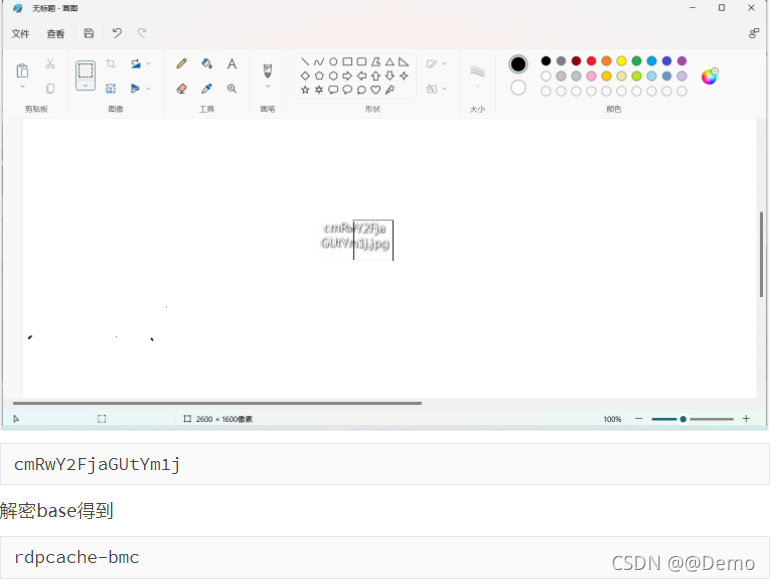Select Color 2 white secondary swatch
Screen dimensions: 770x581
(x=518, y=88)
